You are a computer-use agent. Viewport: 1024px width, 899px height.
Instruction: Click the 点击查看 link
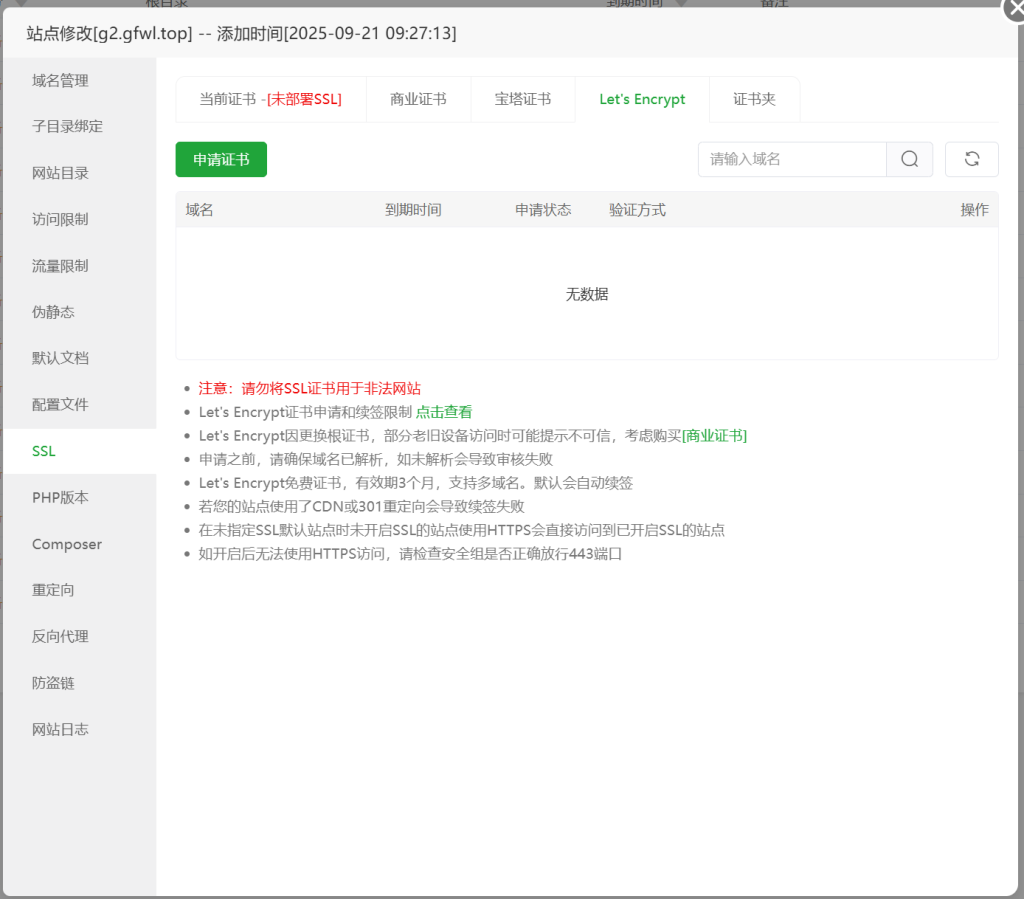(444, 411)
